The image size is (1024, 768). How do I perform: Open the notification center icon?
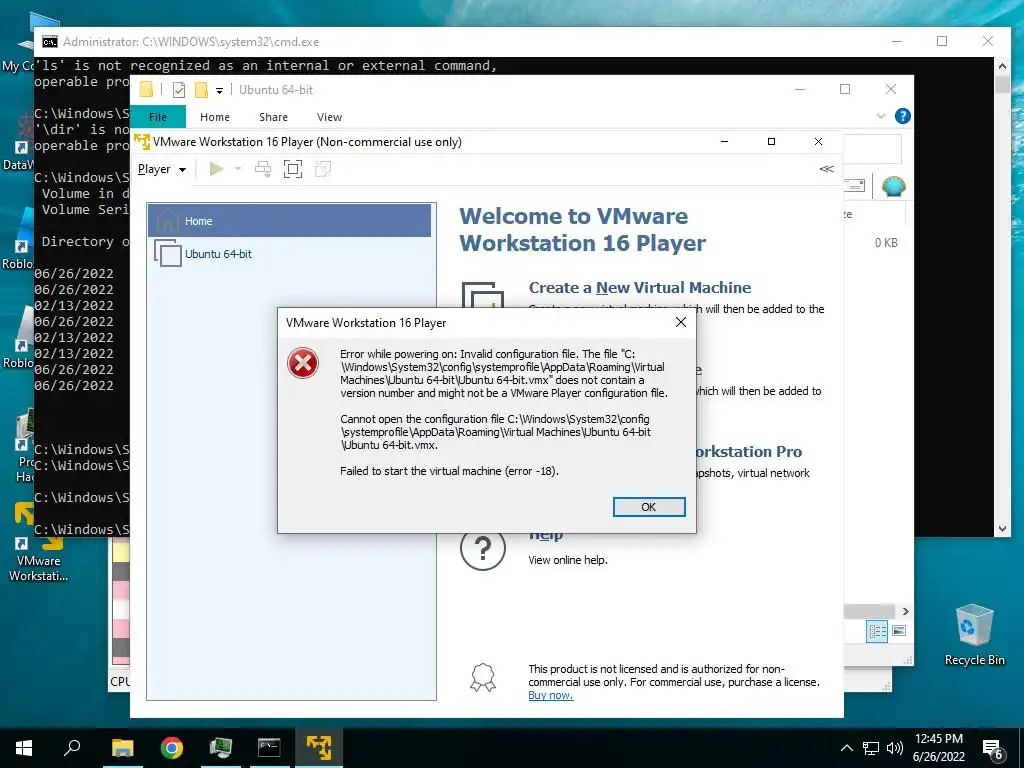click(993, 749)
